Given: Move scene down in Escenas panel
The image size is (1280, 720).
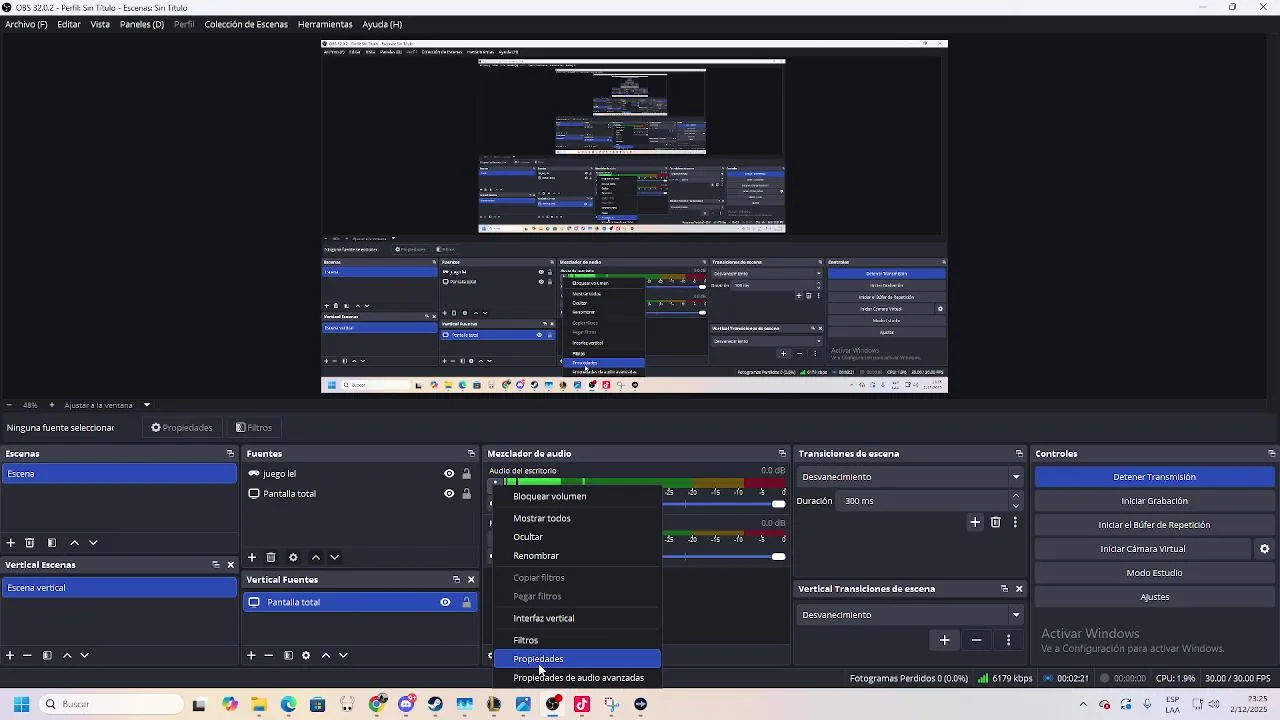Looking at the screenshot, I should tap(93, 542).
